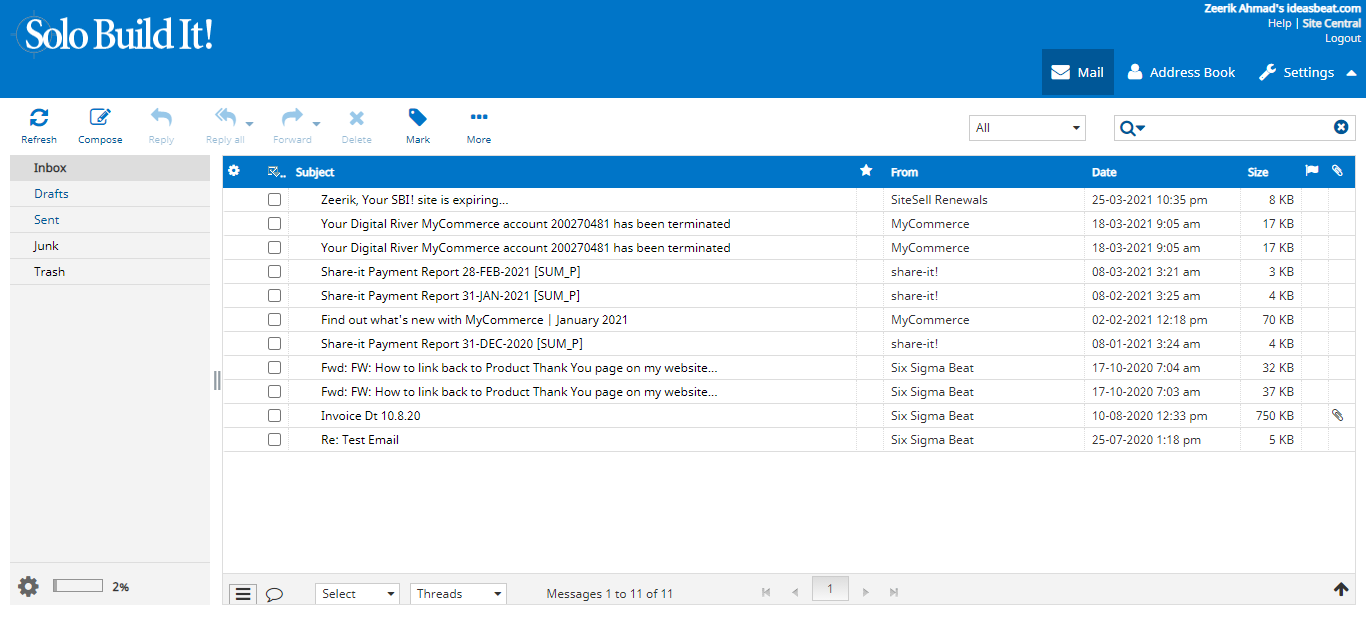This screenshot has height=625, width=1366.
Task: Click the folder pane splitter handle
Action: [217, 380]
